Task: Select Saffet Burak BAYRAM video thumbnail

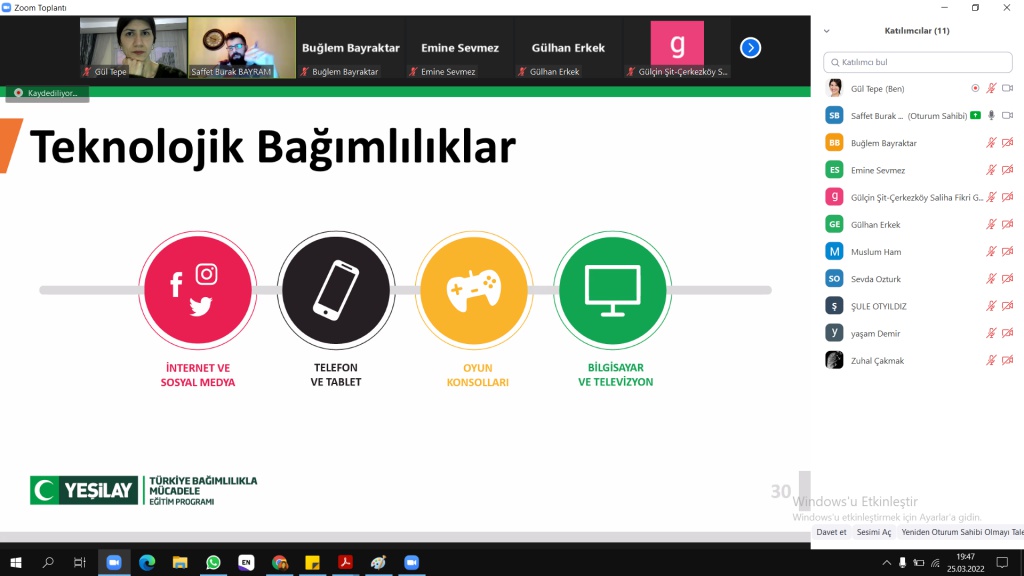Action: coord(242,47)
